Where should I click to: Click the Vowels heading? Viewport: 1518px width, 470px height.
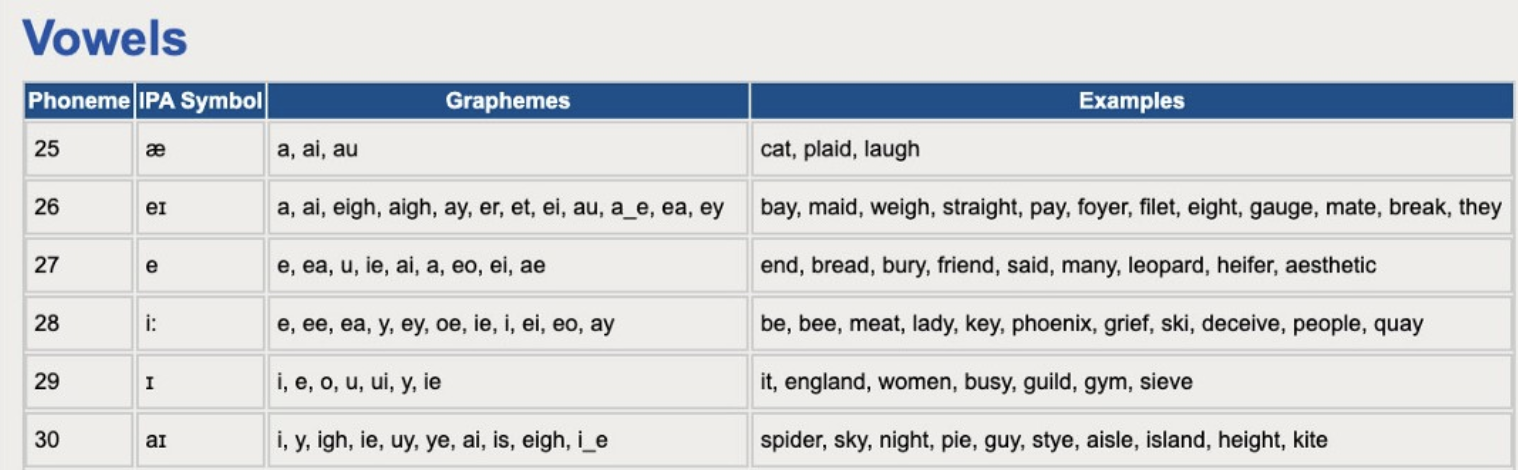[104, 39]
